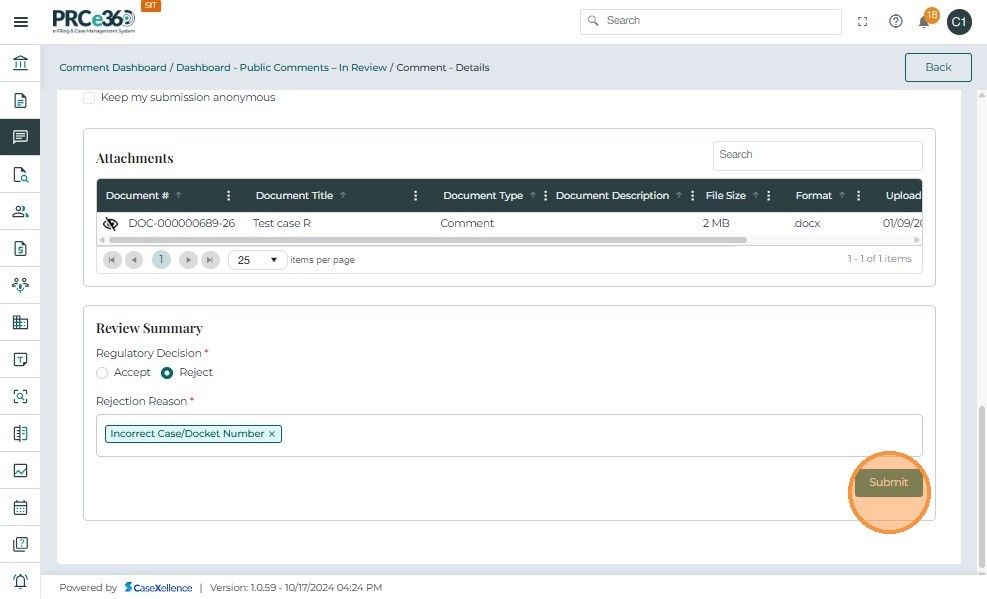Image resolution: width=987 pixels, height=599 pixels.
Task: Toggle visibility eye icon for DOC-000000689-26
Action: (110, 223)
